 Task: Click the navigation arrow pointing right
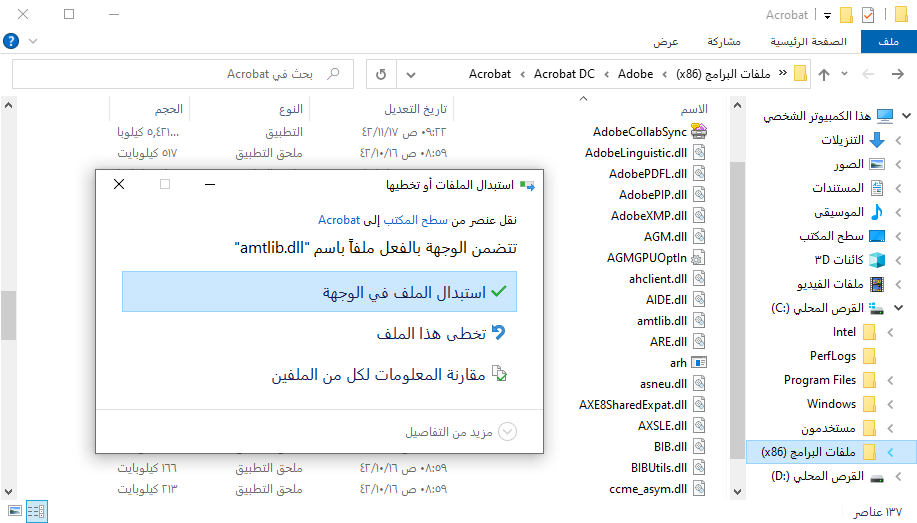[898, 74]
